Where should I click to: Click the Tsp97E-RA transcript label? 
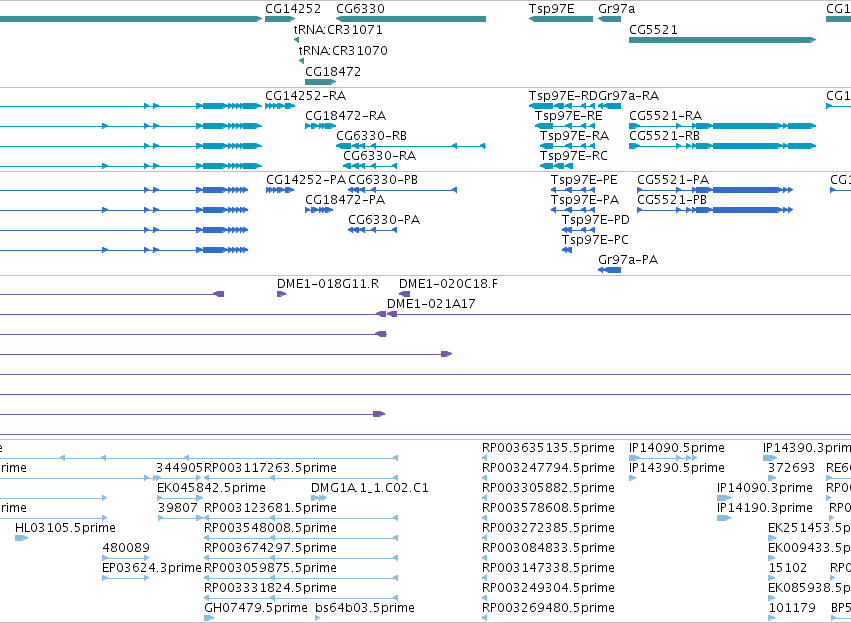coord(574,136)
